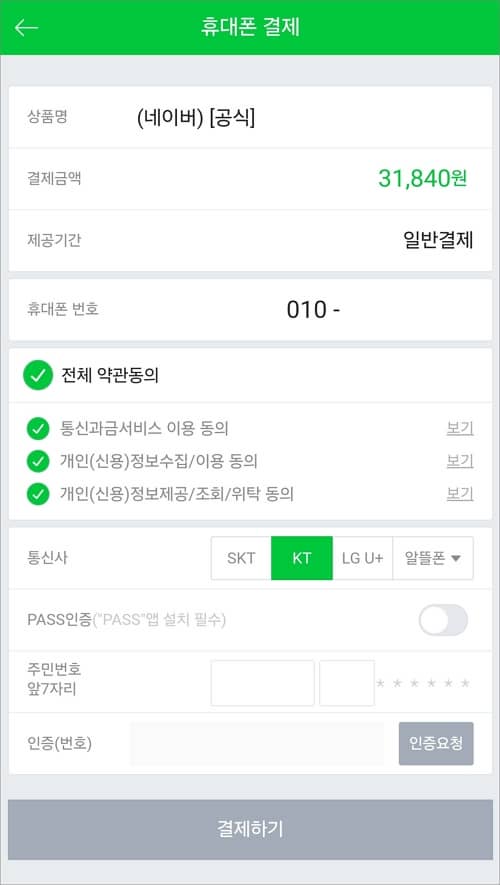View 개인(신용)정보수집/이용 동의 terms
500x885 pixels.
(x=460, y=462)
